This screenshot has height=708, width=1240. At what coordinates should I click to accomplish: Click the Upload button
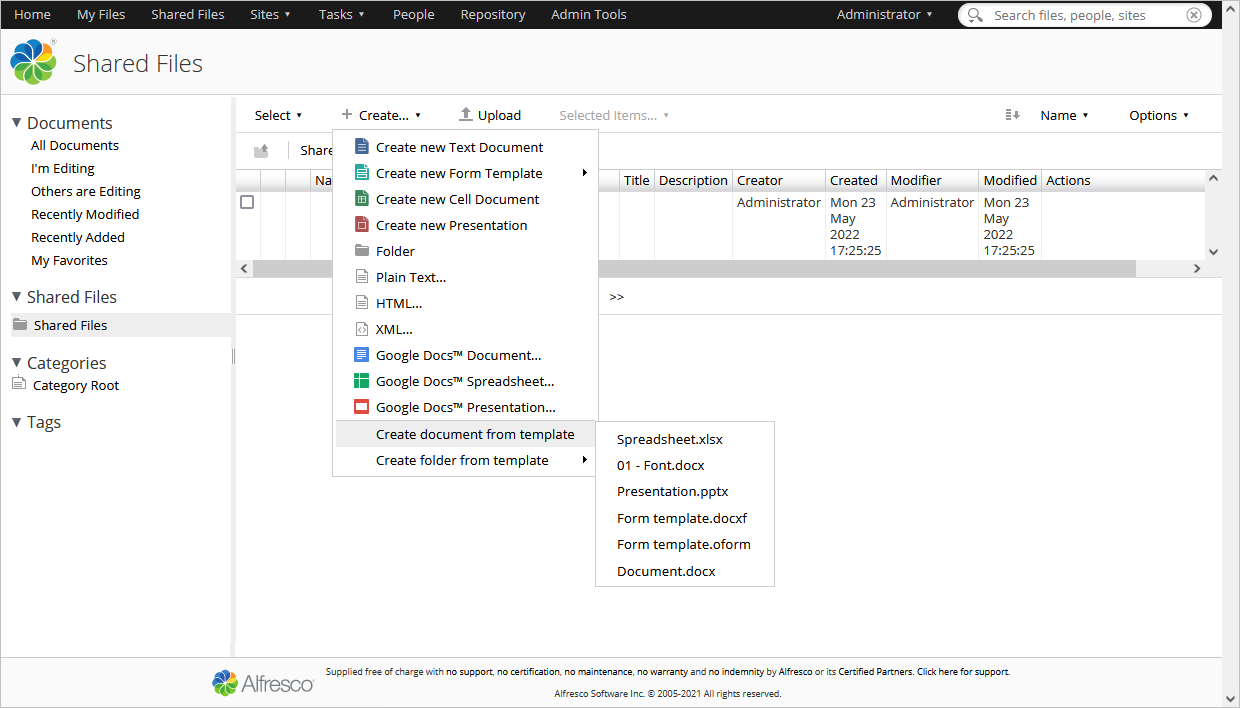(x=490, y=115)
